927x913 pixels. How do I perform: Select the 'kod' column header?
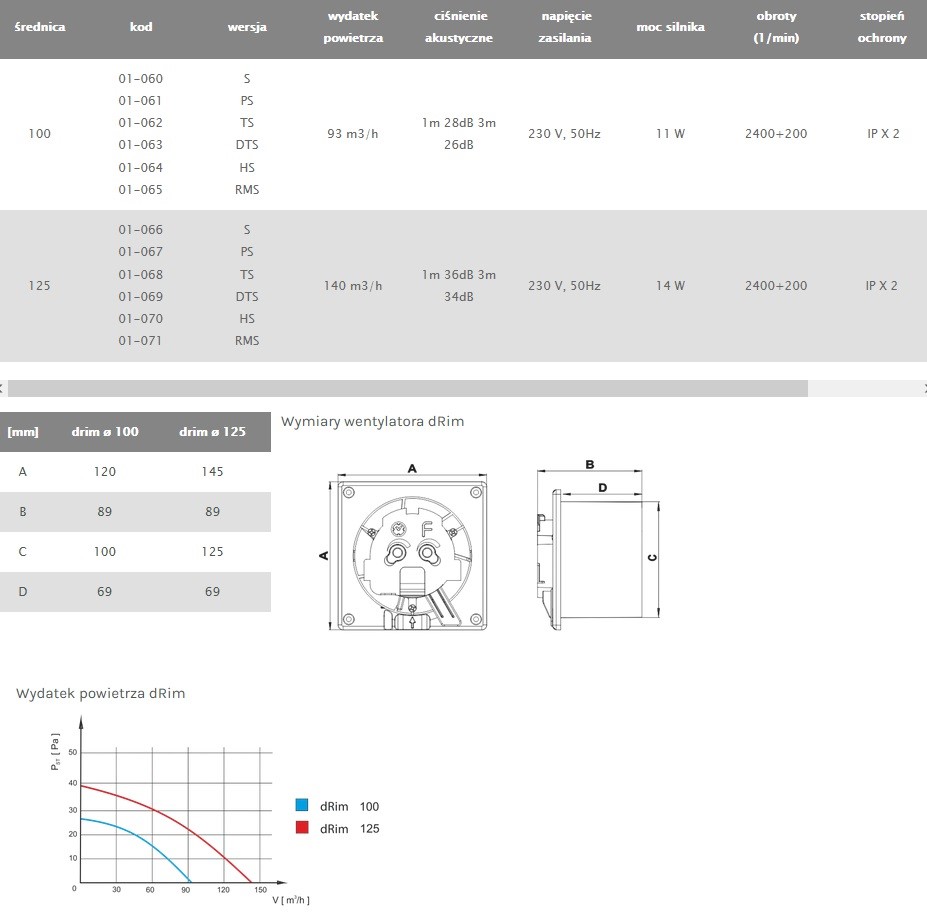(141, 27)
